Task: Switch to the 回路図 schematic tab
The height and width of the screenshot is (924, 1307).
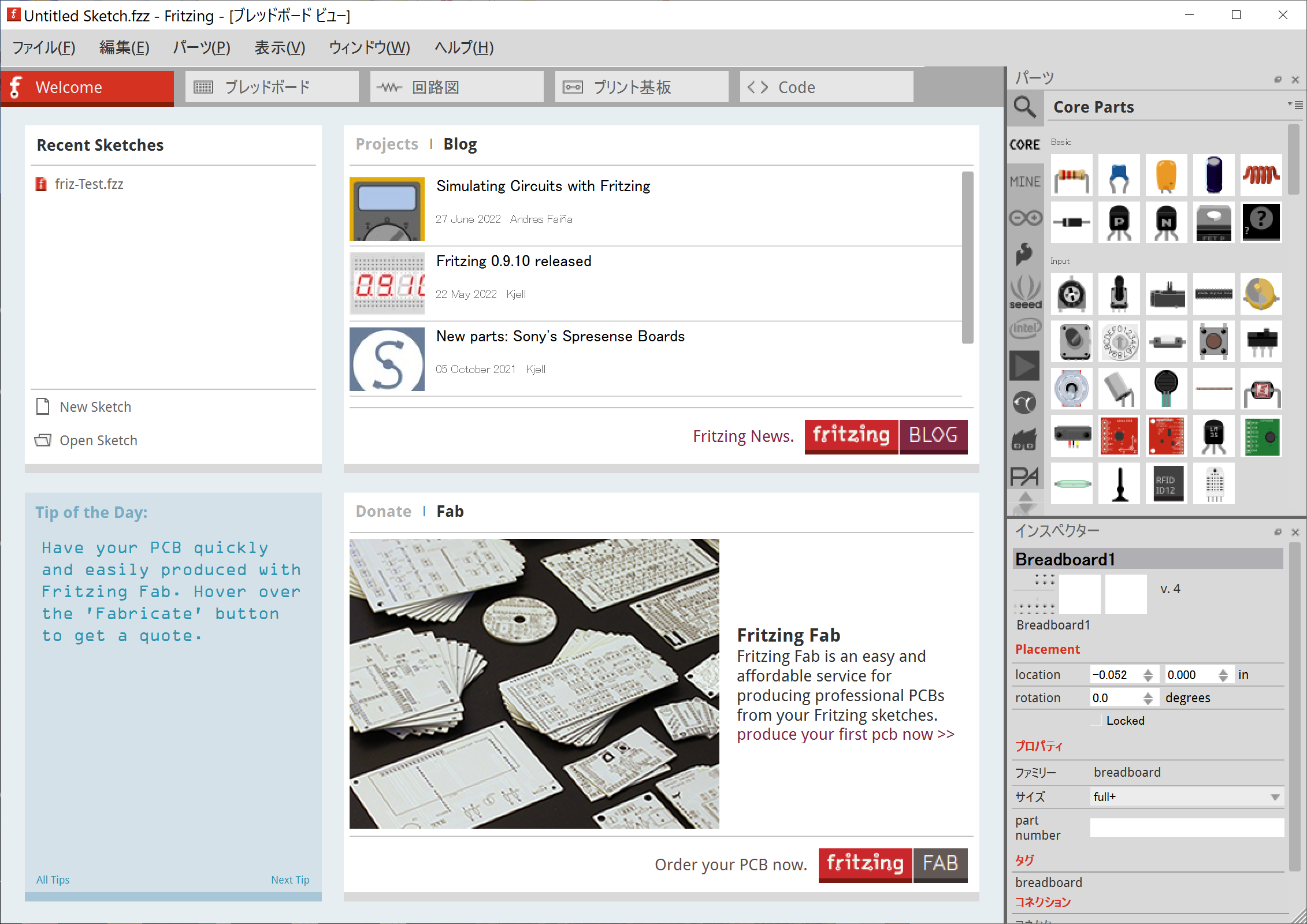Action: (x=457, y=87)
